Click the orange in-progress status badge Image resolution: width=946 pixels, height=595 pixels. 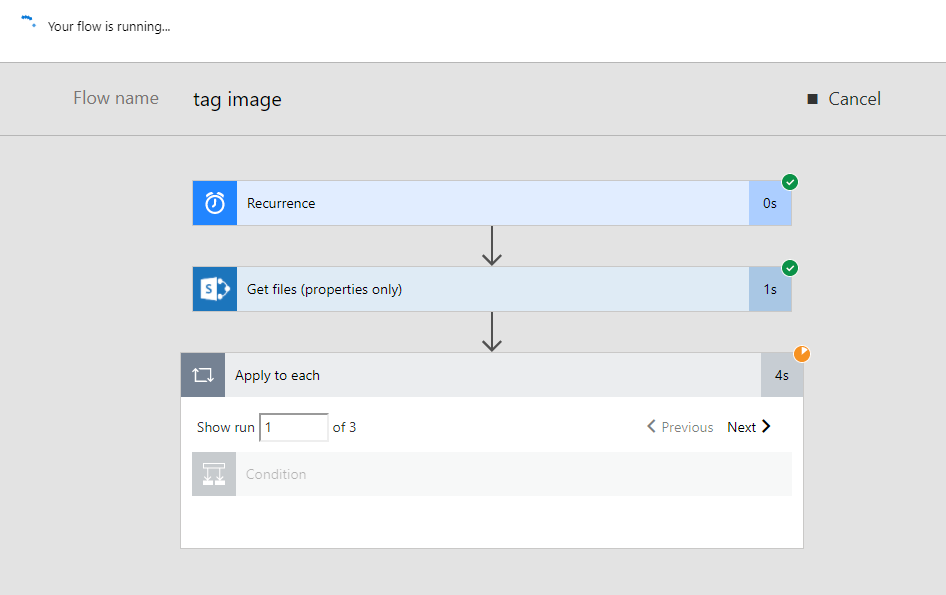[x=802, y=354]
